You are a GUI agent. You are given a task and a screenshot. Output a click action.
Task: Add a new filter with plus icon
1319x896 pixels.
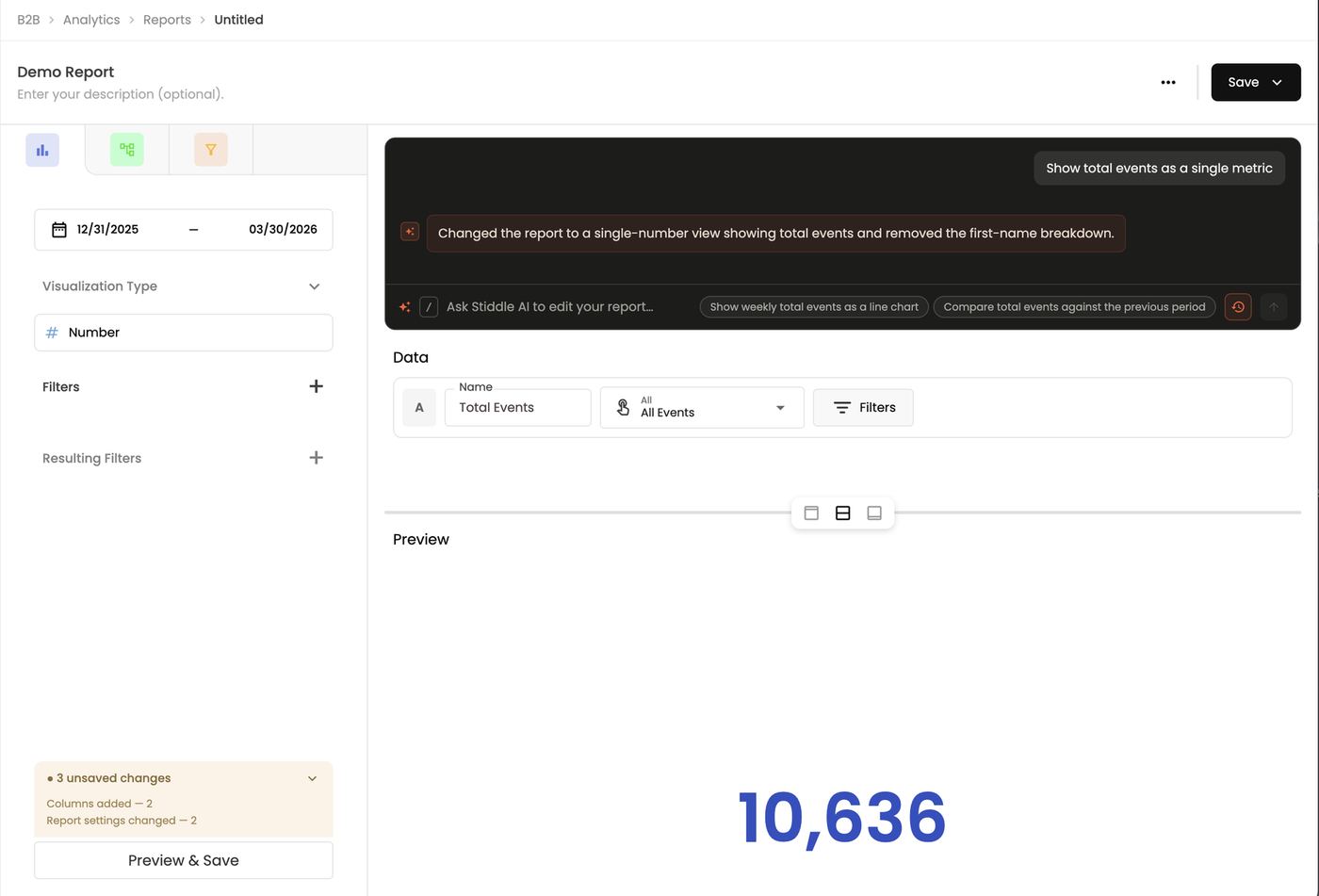click(x=317, y=386)
